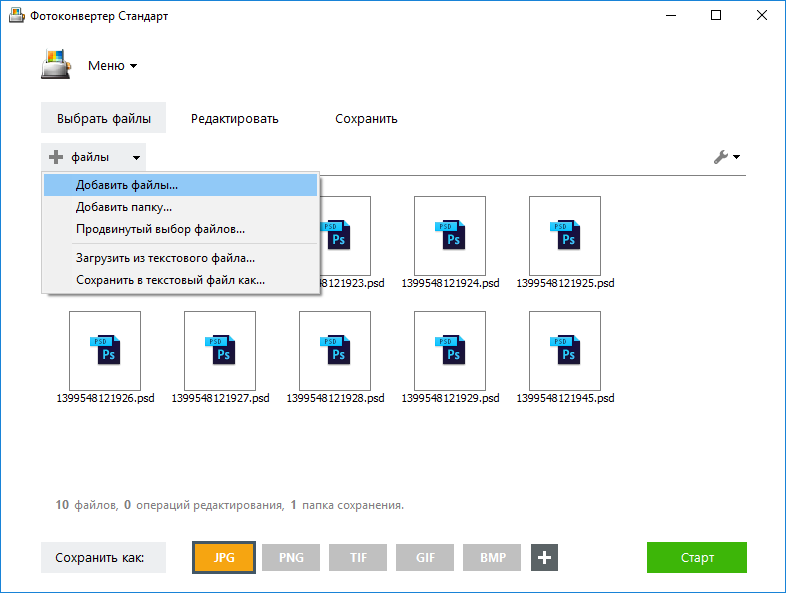Viewport: 786px width, 593px height.
Task: Click 0 операций редактирования status text
Action: point(204,505)
